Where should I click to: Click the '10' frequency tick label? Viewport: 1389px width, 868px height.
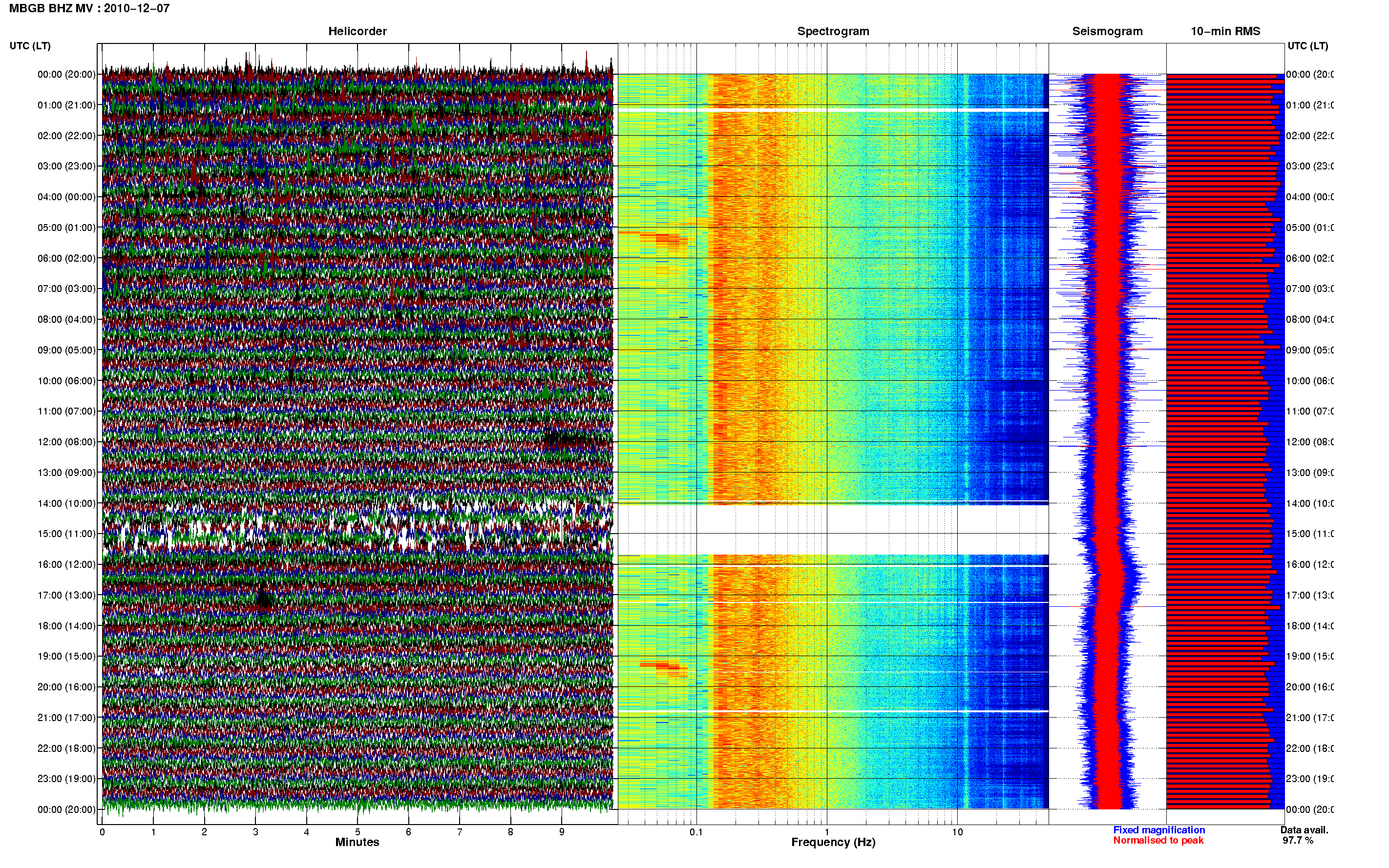[957, 832]
